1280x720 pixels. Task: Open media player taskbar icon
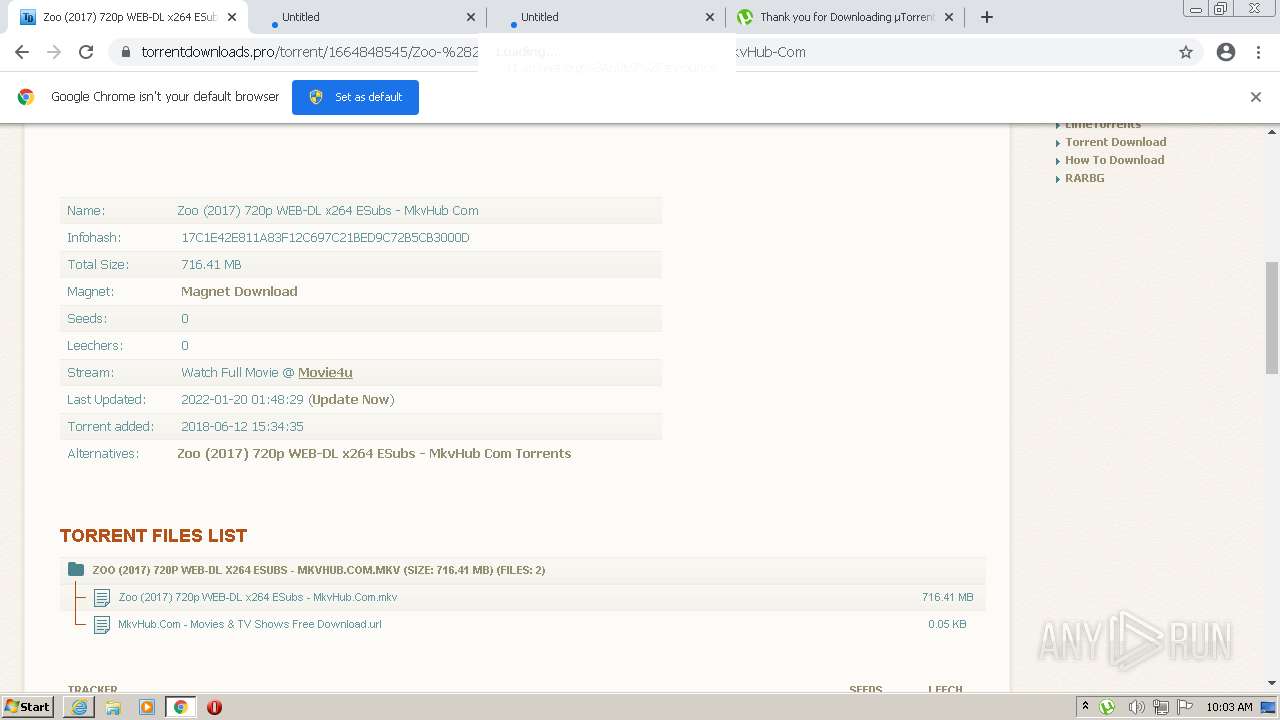tap(147, 707)
